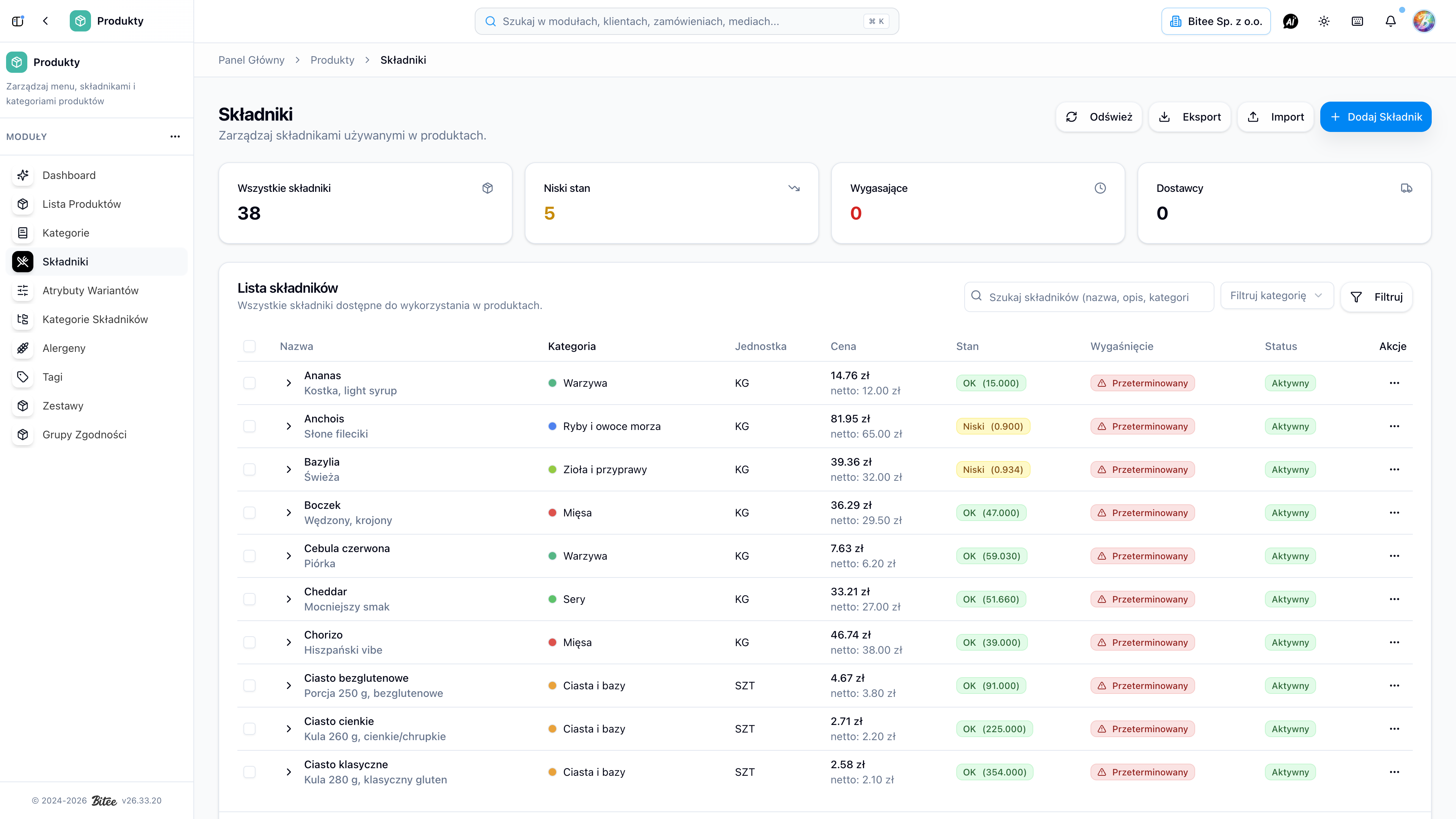
Task: Open the Kategorie menu item
Action: coord(97,233)
